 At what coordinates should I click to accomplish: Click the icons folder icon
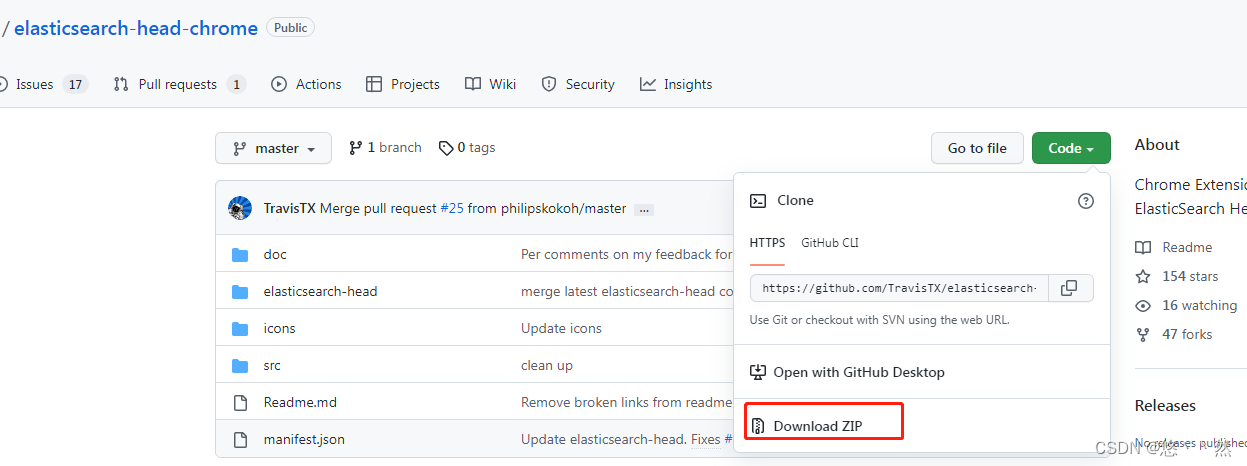click(240, 328)
